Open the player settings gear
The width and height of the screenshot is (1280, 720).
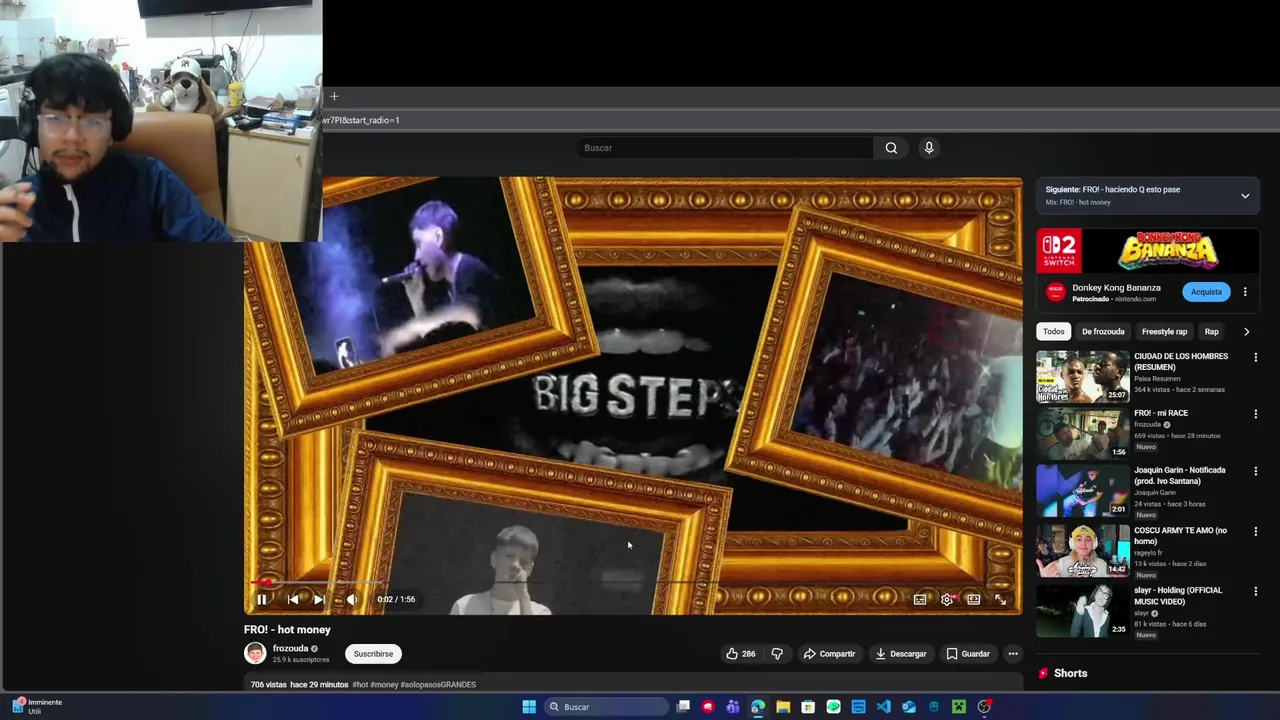click(947, 599)
